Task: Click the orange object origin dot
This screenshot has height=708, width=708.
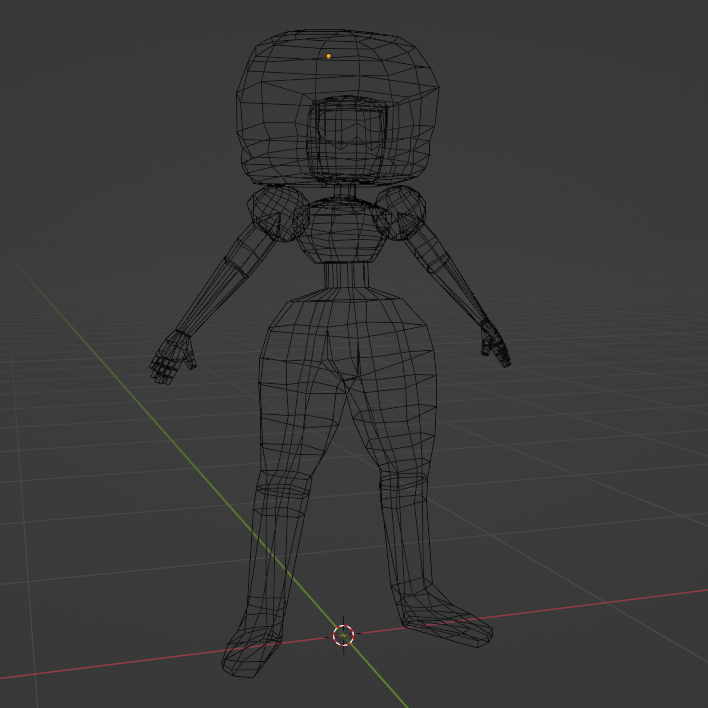Action: (x=328, y=56)
